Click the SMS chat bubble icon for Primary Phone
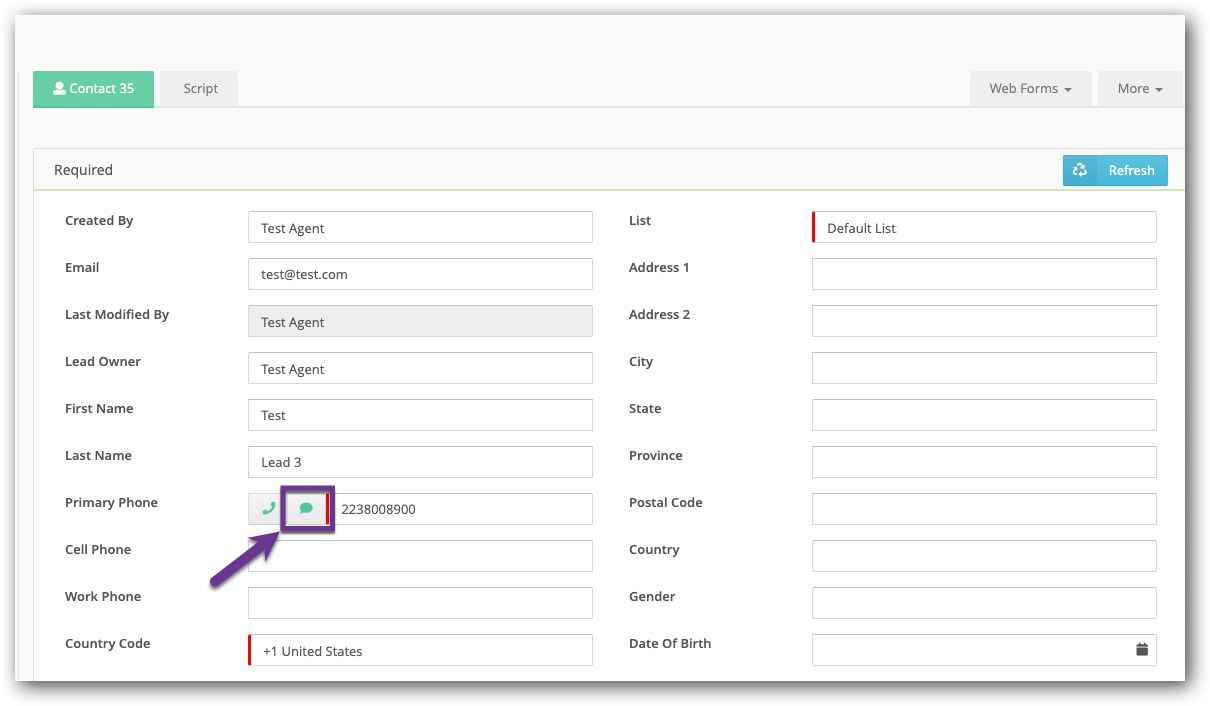Viewport: 1210px width, 706px height. [306, 508]
